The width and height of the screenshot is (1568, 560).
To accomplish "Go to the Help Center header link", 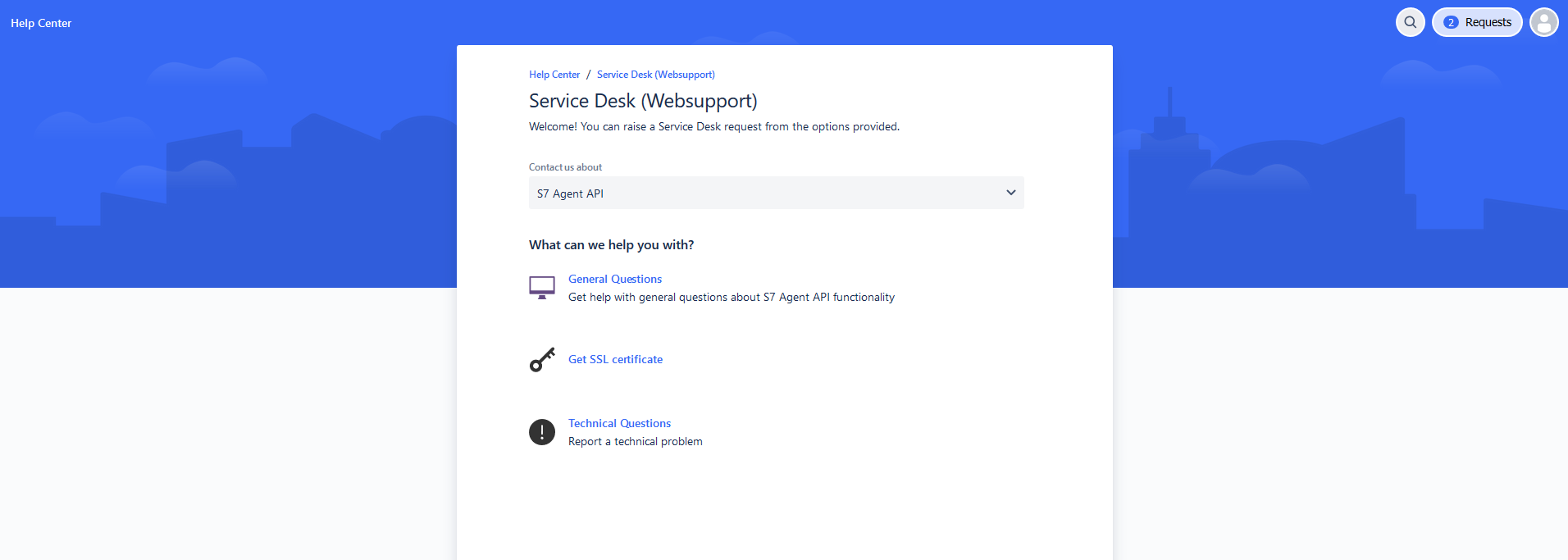I will (41, 23).
